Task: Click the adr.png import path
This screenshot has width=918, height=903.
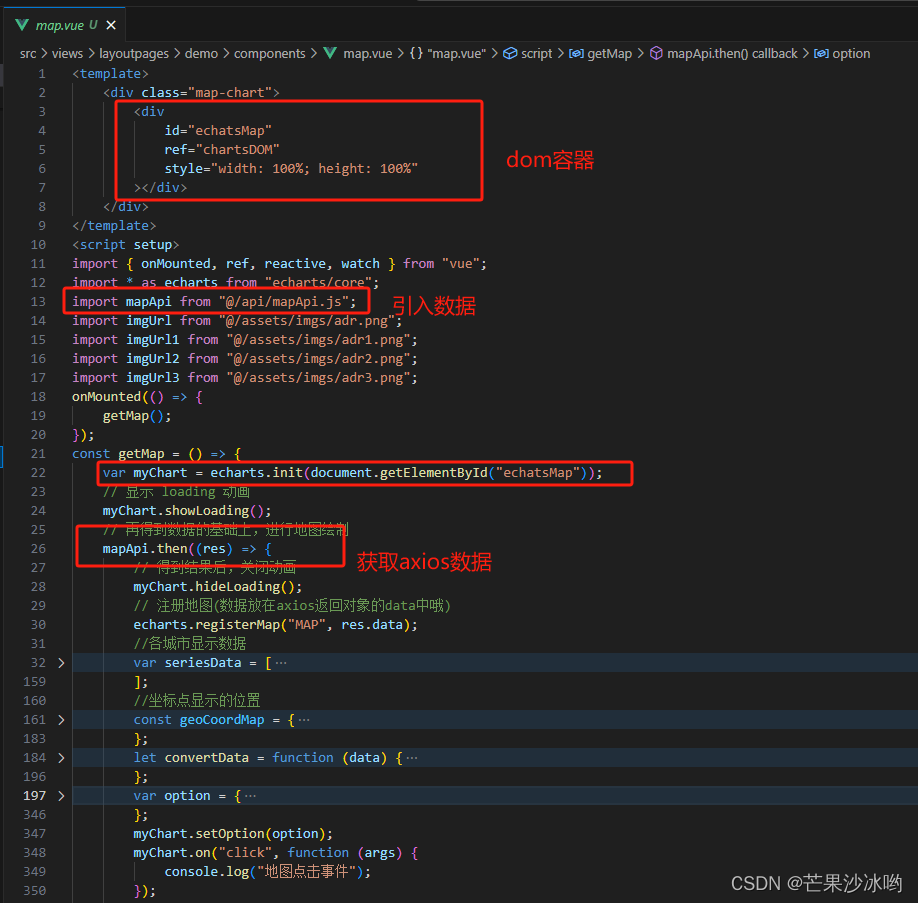Action: click(x=307, y=321)
